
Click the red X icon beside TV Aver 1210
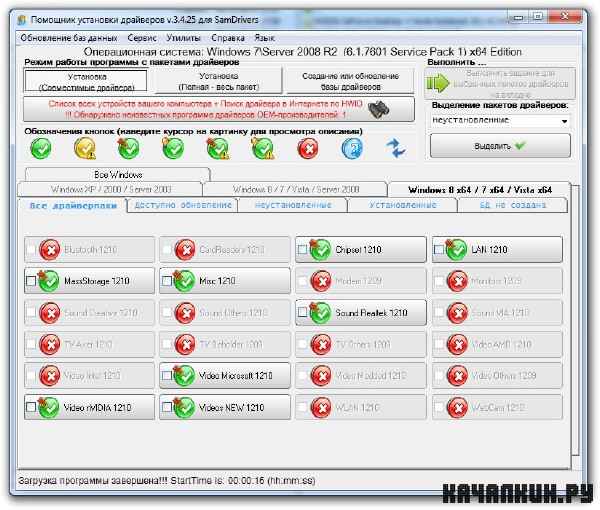click(x=50, y=344)
